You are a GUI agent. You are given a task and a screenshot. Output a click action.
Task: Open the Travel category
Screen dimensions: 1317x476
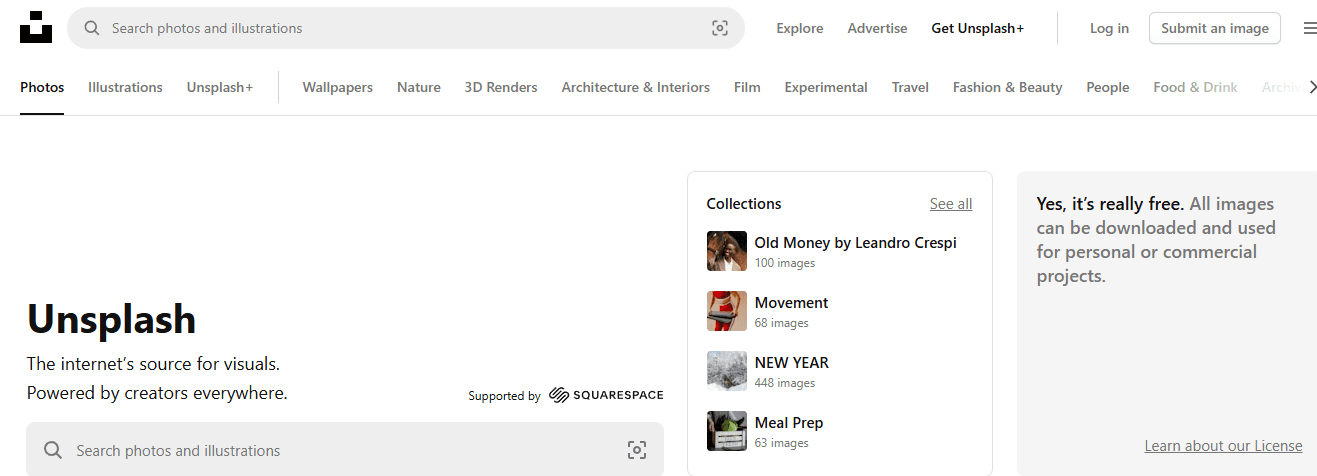pos(910,87)
